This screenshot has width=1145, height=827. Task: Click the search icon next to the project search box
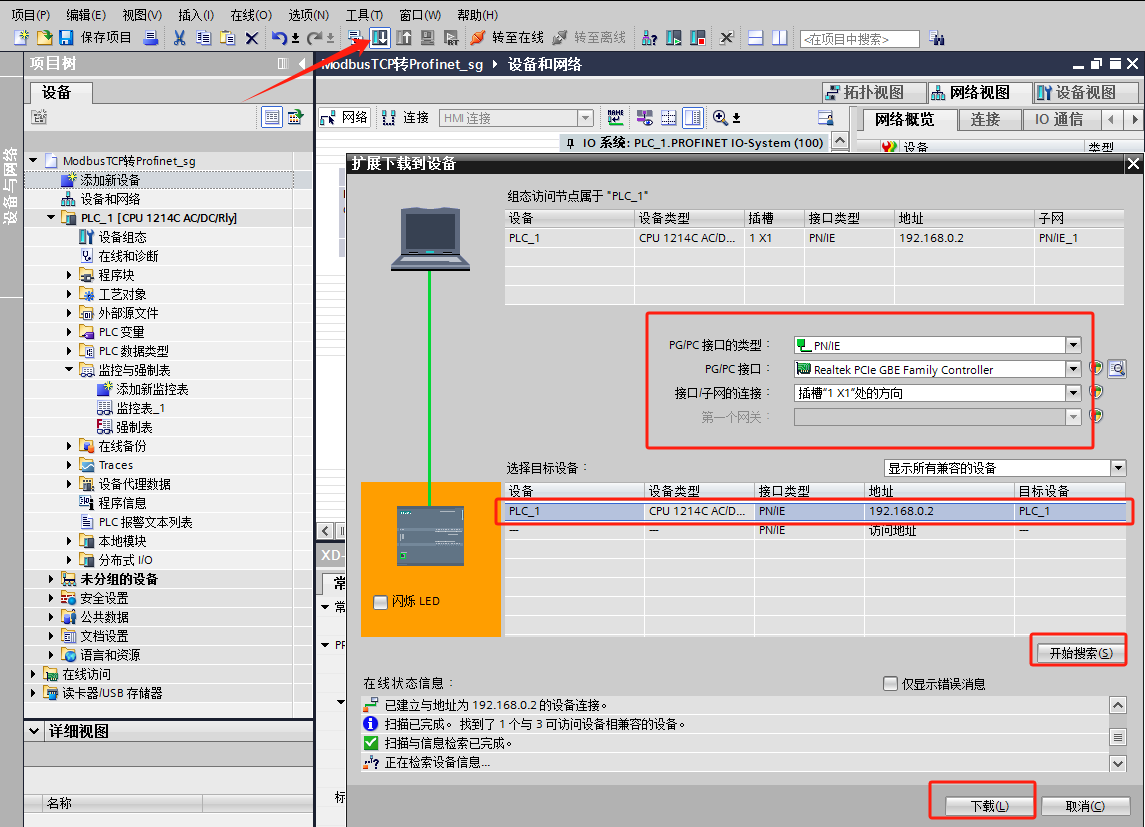click(937, 38)
